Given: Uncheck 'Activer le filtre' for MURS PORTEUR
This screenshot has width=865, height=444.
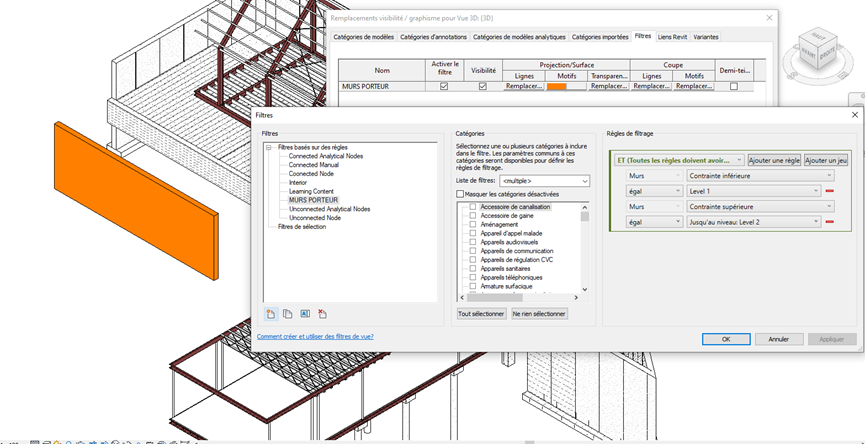Looking at the screenshot, I should pyautogui.click(x=443, y=87).
